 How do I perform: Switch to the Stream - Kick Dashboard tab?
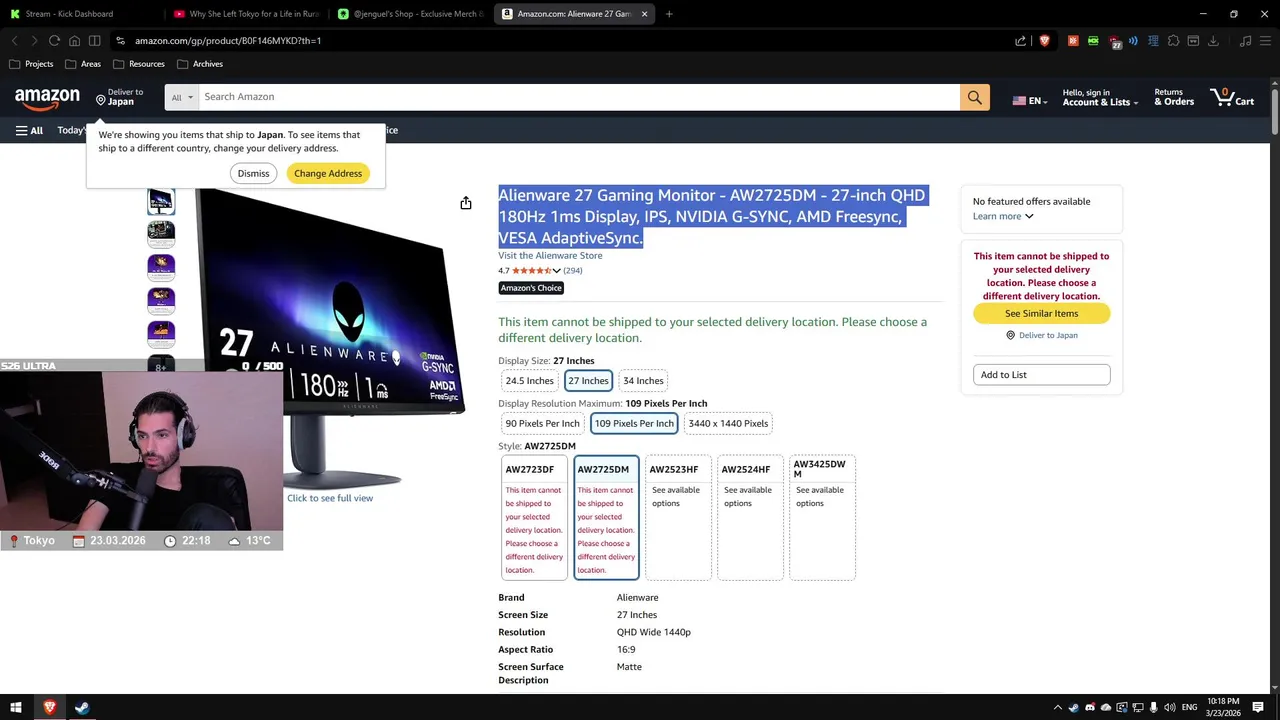tap(80, 14)
